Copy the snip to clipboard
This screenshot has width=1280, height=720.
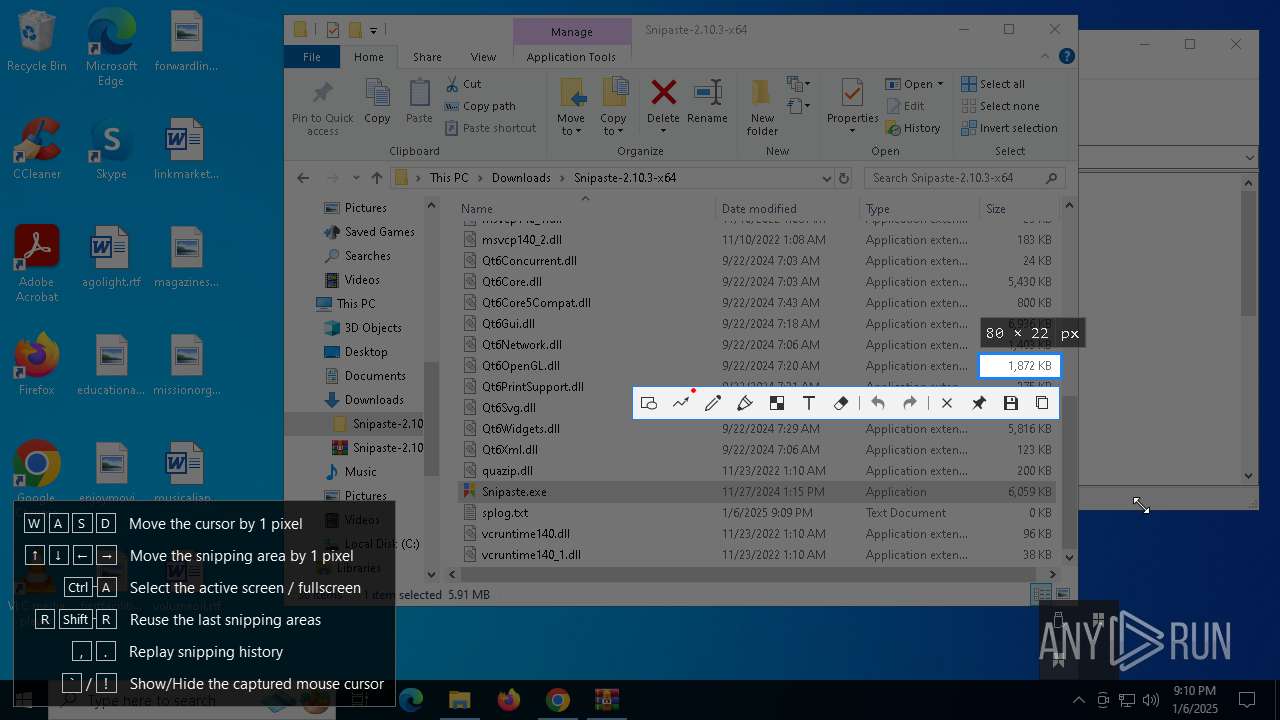coord(1042,403)
